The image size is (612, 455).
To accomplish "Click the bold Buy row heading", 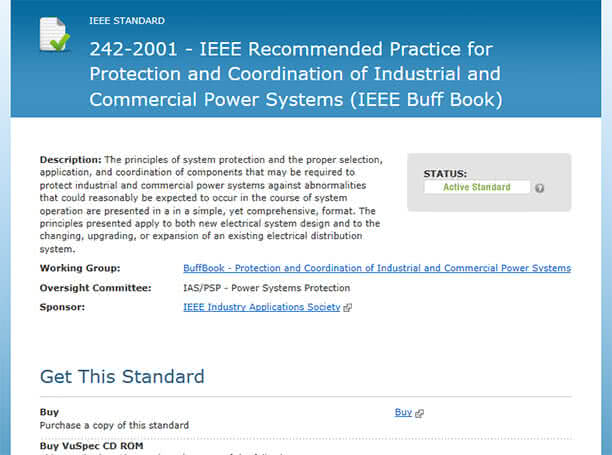I will tap(49, 412).
